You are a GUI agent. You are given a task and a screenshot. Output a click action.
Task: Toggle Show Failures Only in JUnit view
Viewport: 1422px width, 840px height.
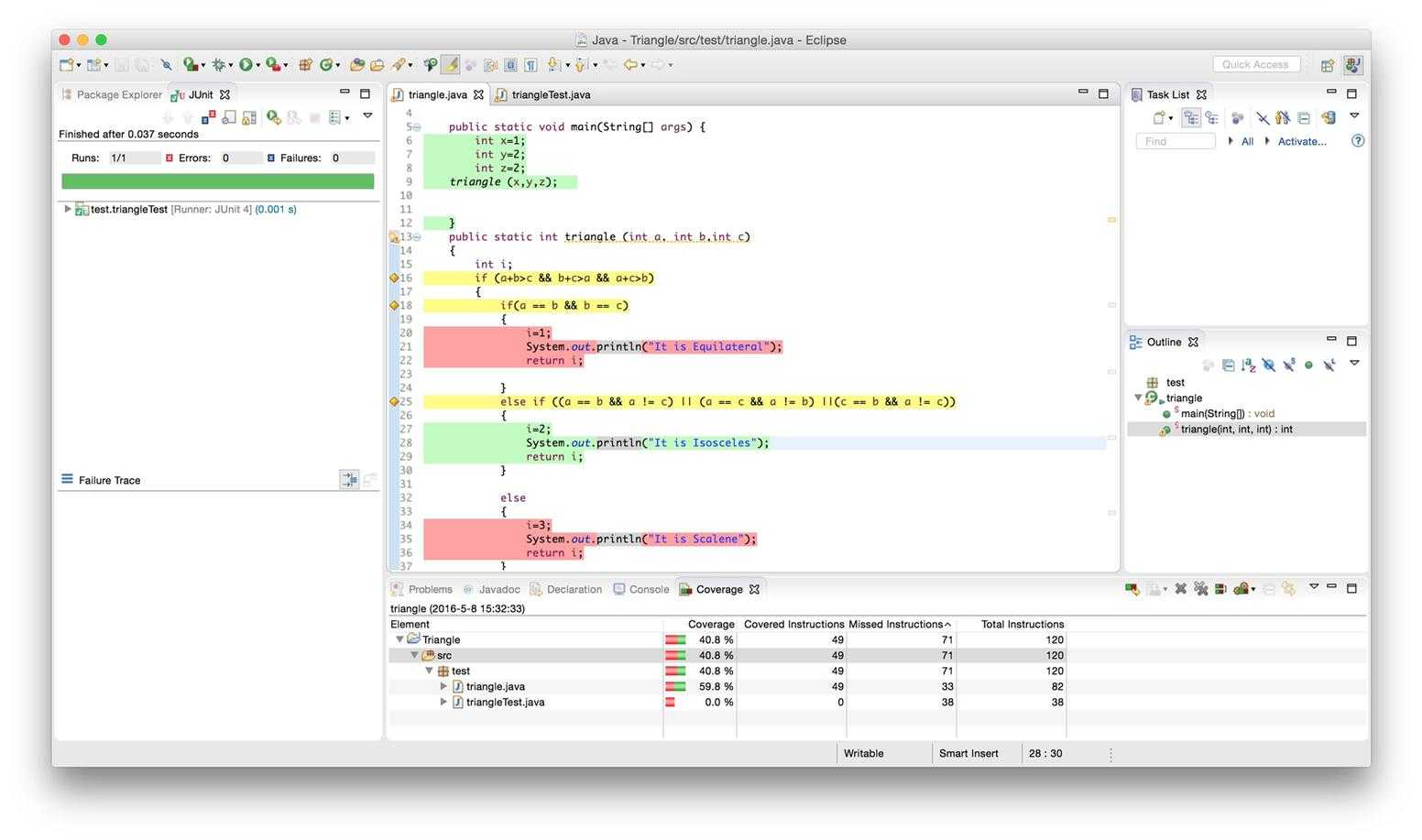pyautogui.click(x=209, y=117)
